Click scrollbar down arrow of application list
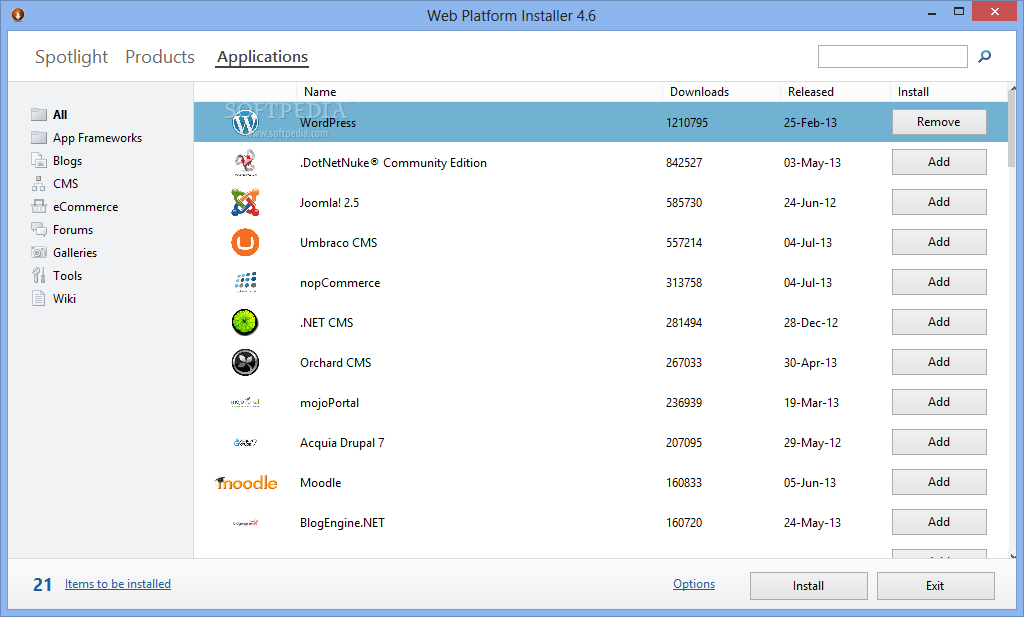 pyautogui.click(x=1012, y=556)
